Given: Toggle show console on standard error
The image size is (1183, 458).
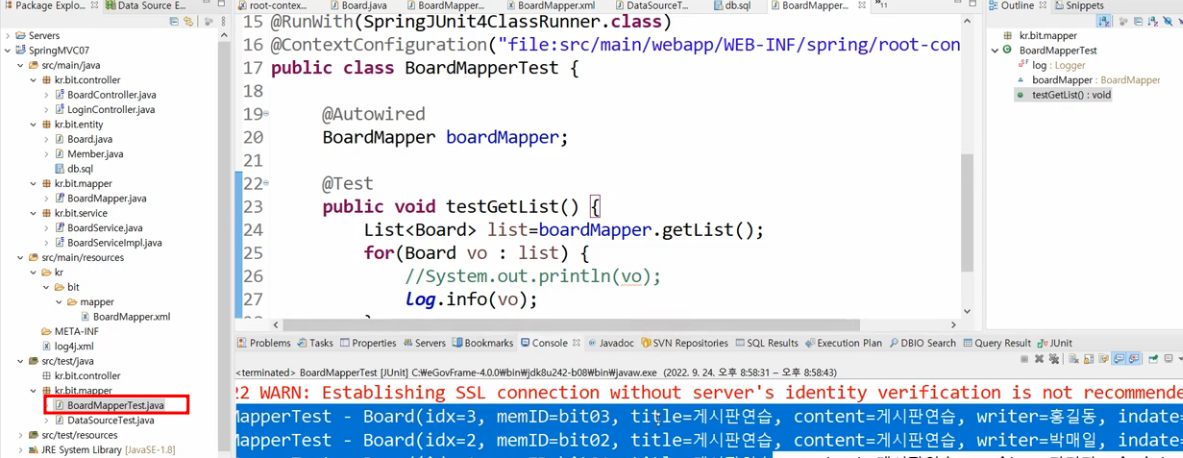Looking at the screenshot, I should 1133,359.
